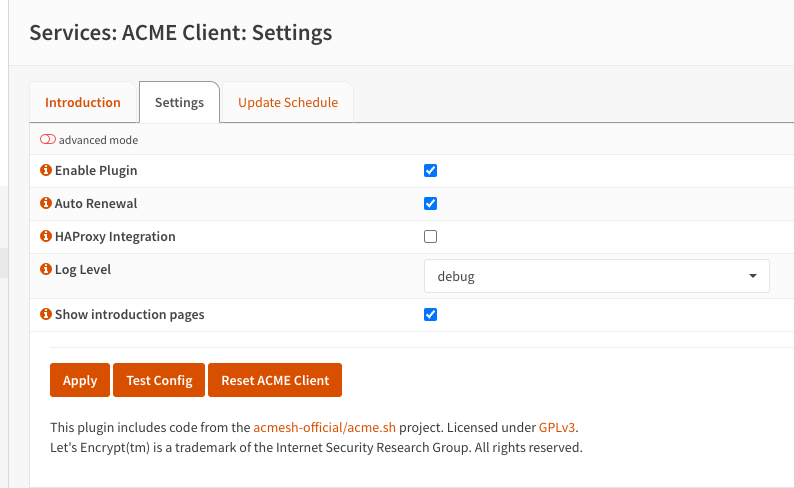This screenshot has width=794, height=488.
Task: Switch to the Introduction tab
Action: 83,102
